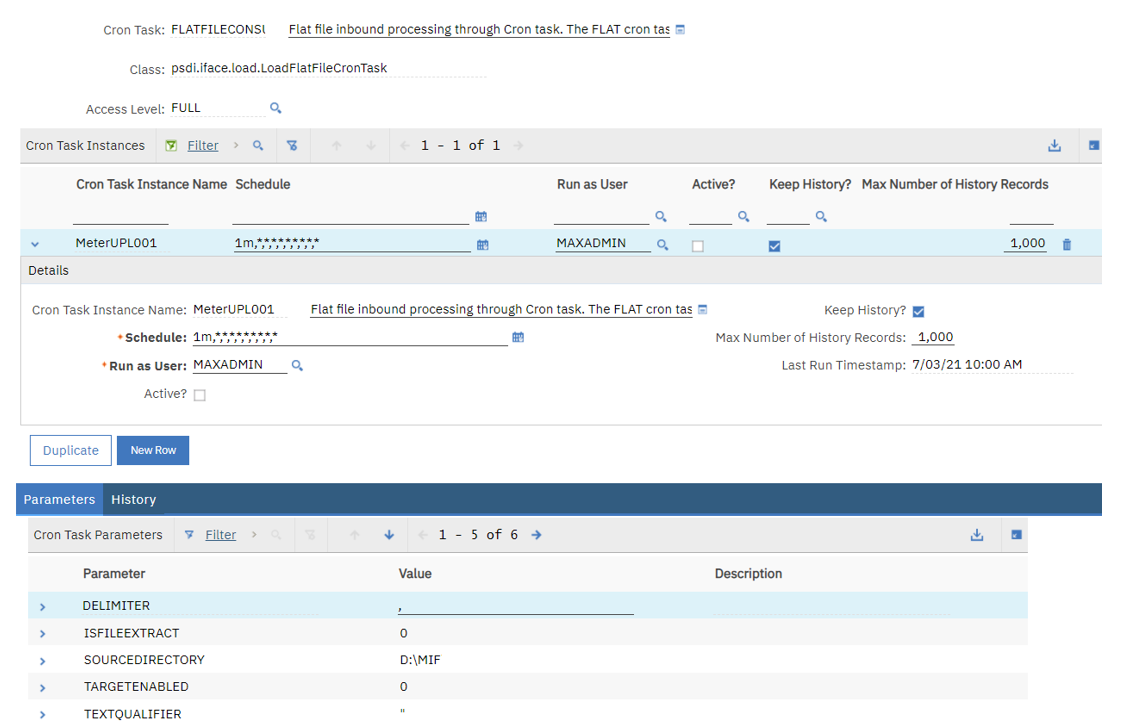1122x723 pixels.
Task: Click Max Number of History Records filter field
Action: tap(1031, 216)
